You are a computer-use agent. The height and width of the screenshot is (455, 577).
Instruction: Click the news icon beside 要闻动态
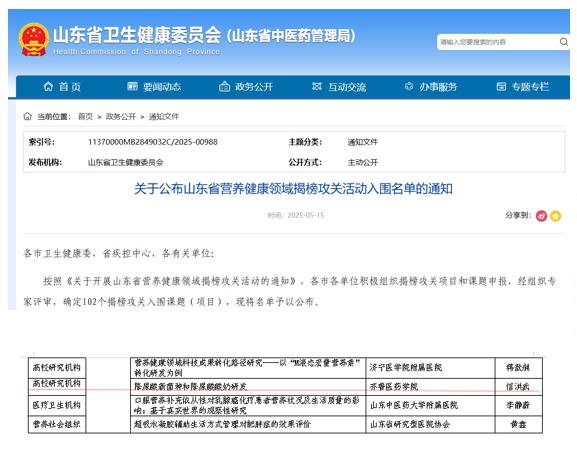(x=132, y=87)
